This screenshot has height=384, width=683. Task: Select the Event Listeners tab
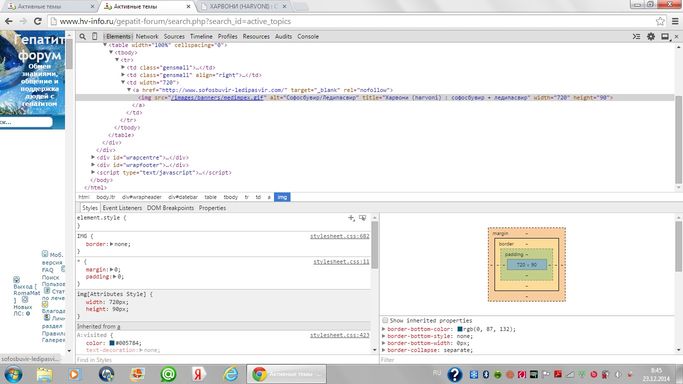[122, 208]
